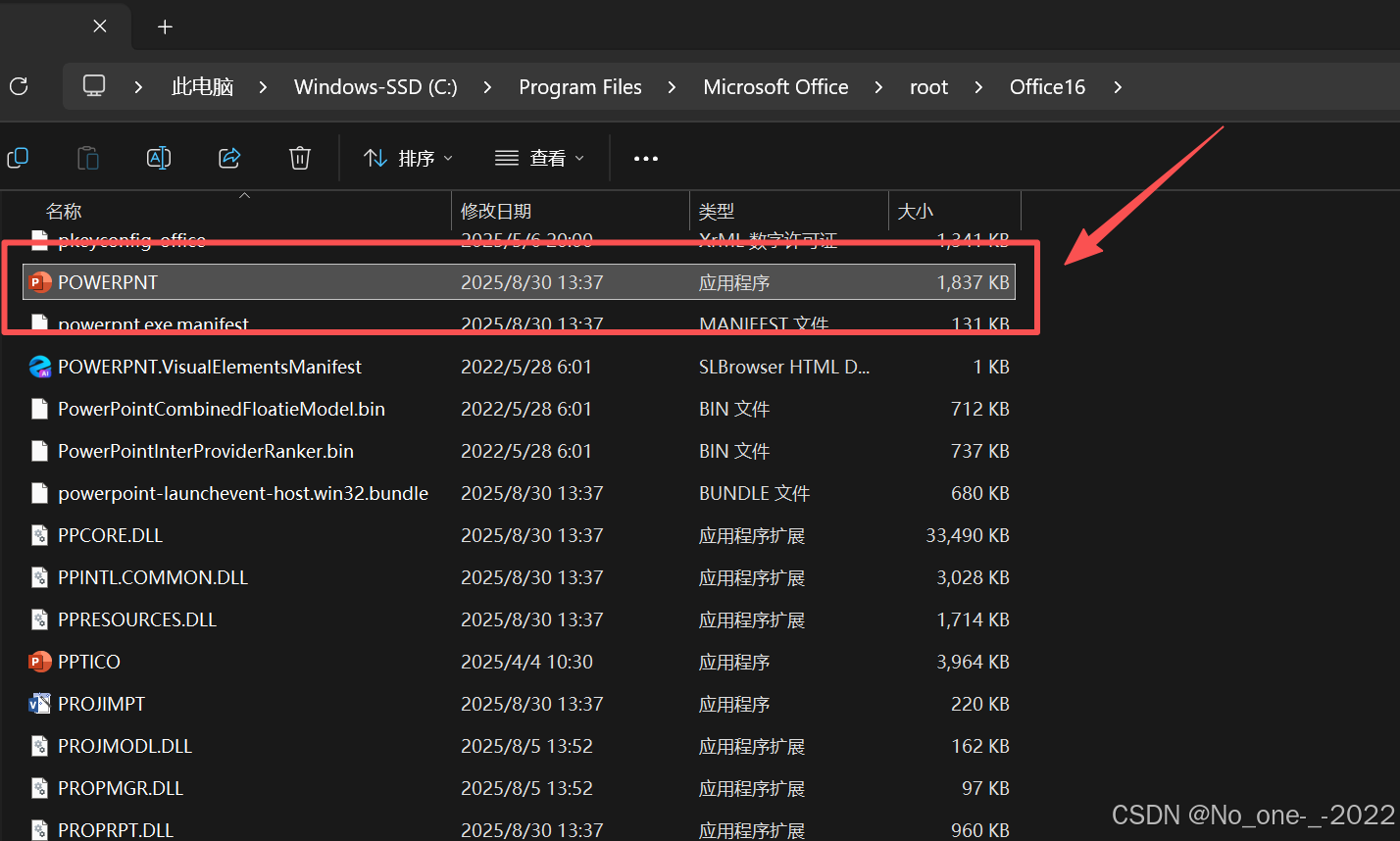1400x841 pixels.
Task: Click the computer monitor icon in address bar
Action: click(94, 86)
